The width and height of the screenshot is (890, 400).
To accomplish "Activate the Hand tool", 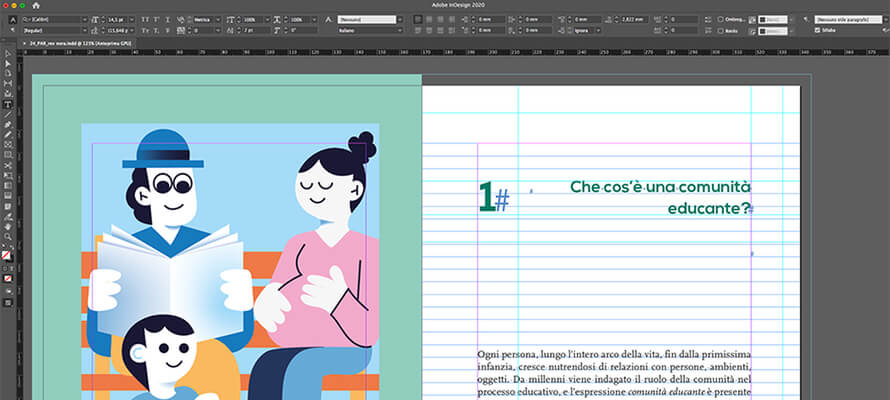I will pos(8,227).
